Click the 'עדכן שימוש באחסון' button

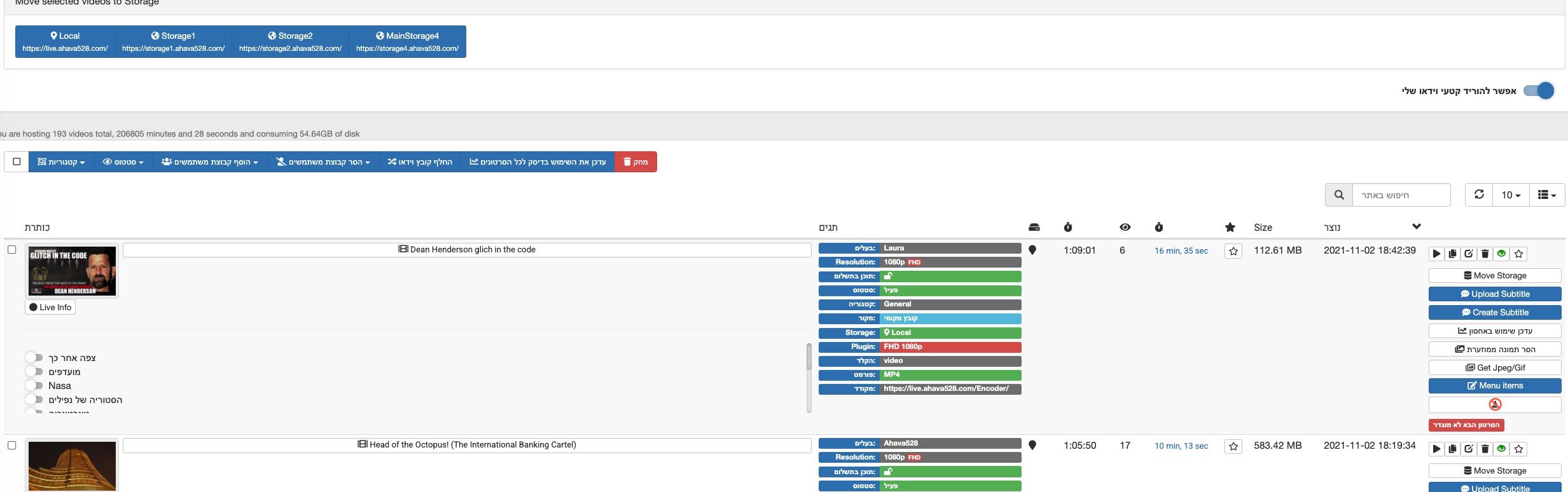1495,331
